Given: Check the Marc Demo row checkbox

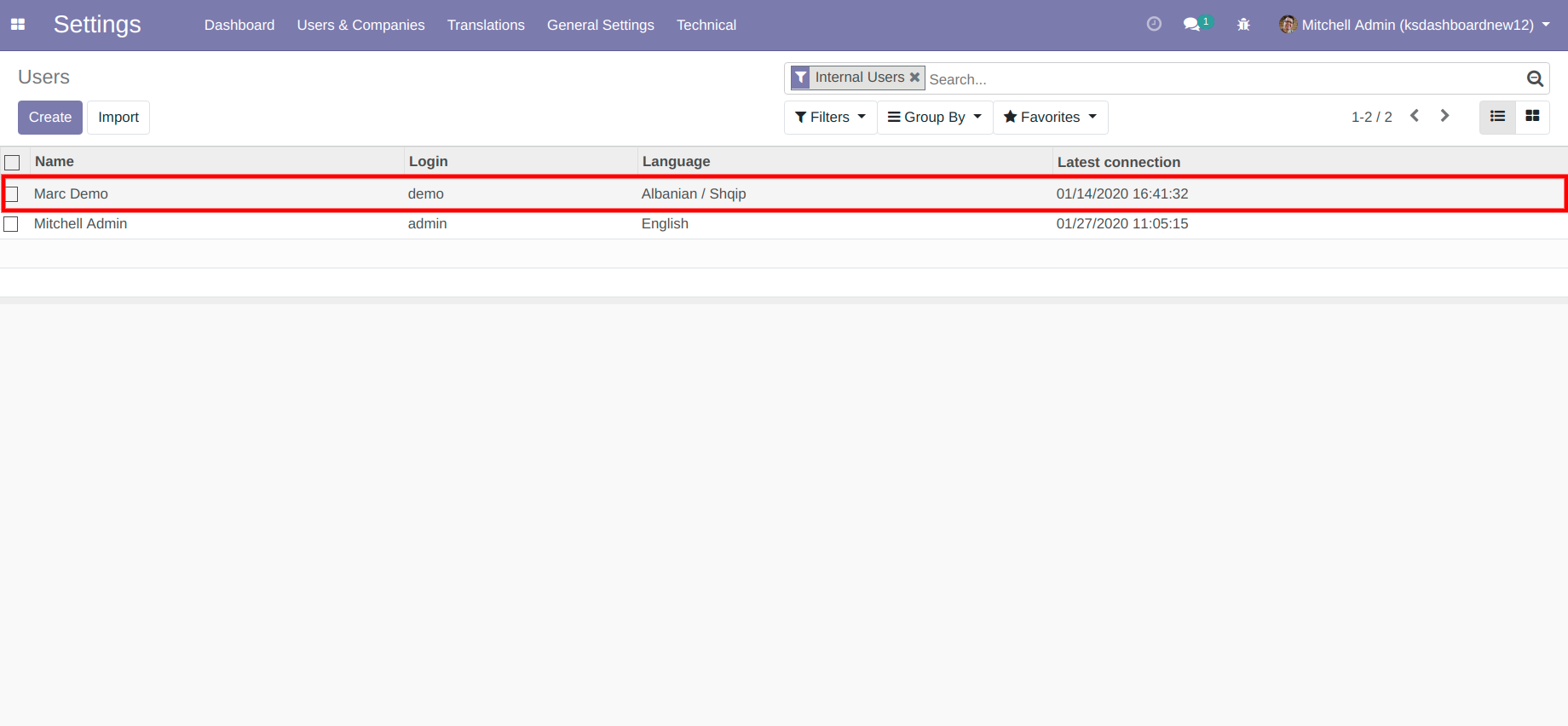Looking at the screenshot, I should tap(12, 194).
